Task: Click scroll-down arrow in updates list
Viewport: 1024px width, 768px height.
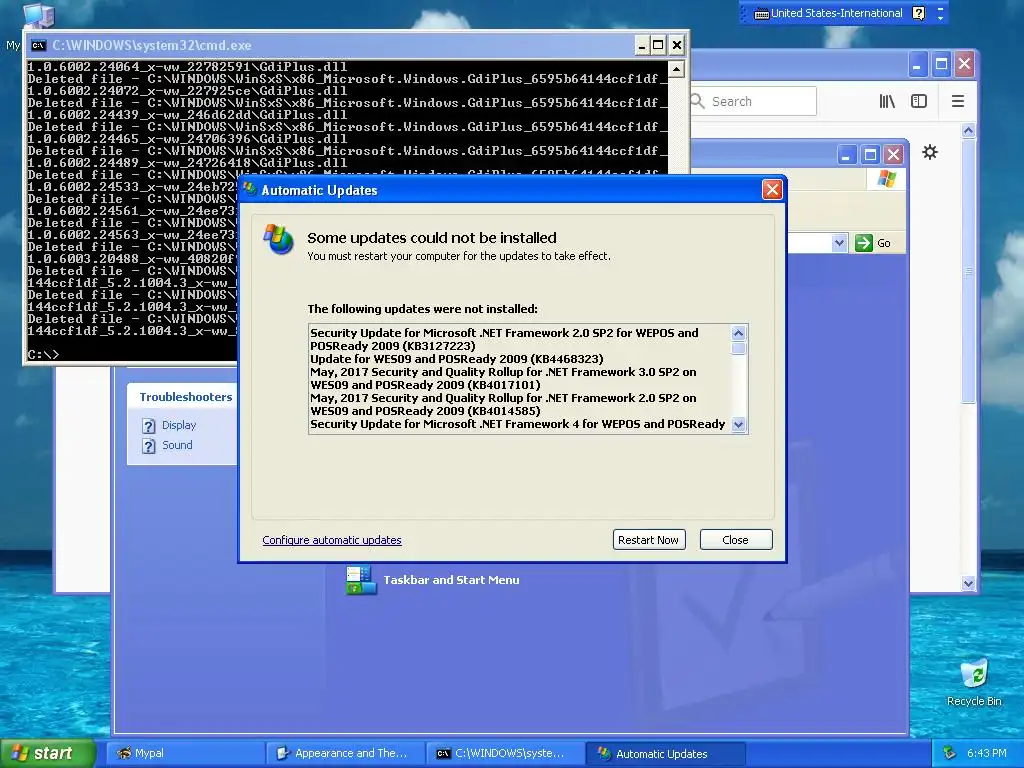Action: tap(739, 424)
